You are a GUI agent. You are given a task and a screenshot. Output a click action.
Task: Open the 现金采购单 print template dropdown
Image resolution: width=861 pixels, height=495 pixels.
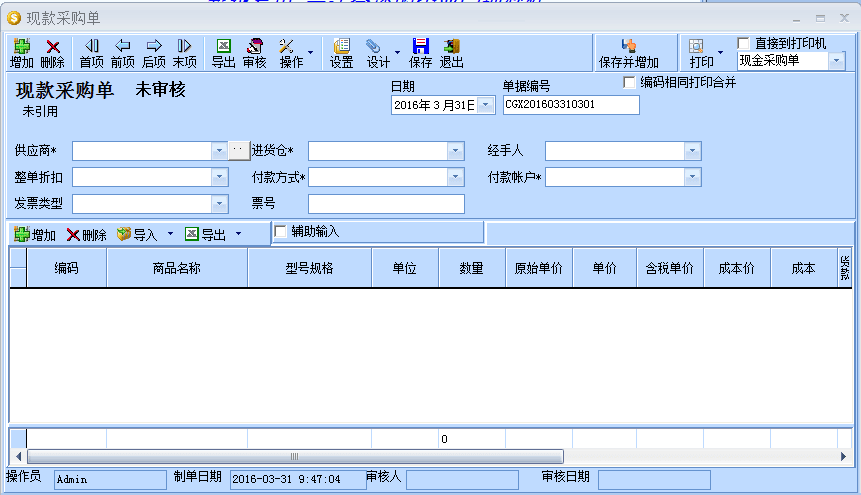837,61
